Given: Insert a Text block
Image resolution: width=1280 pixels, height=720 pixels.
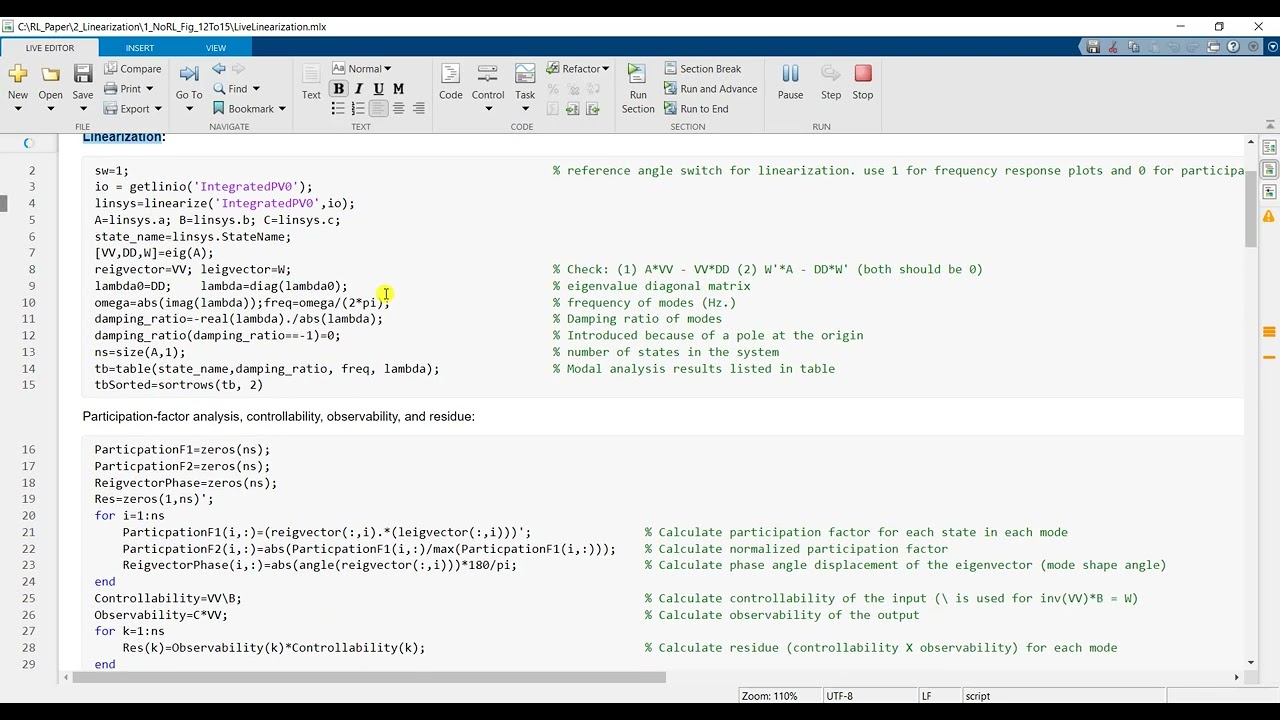Looking at the screenshot, I should click(x=311, y=82).
